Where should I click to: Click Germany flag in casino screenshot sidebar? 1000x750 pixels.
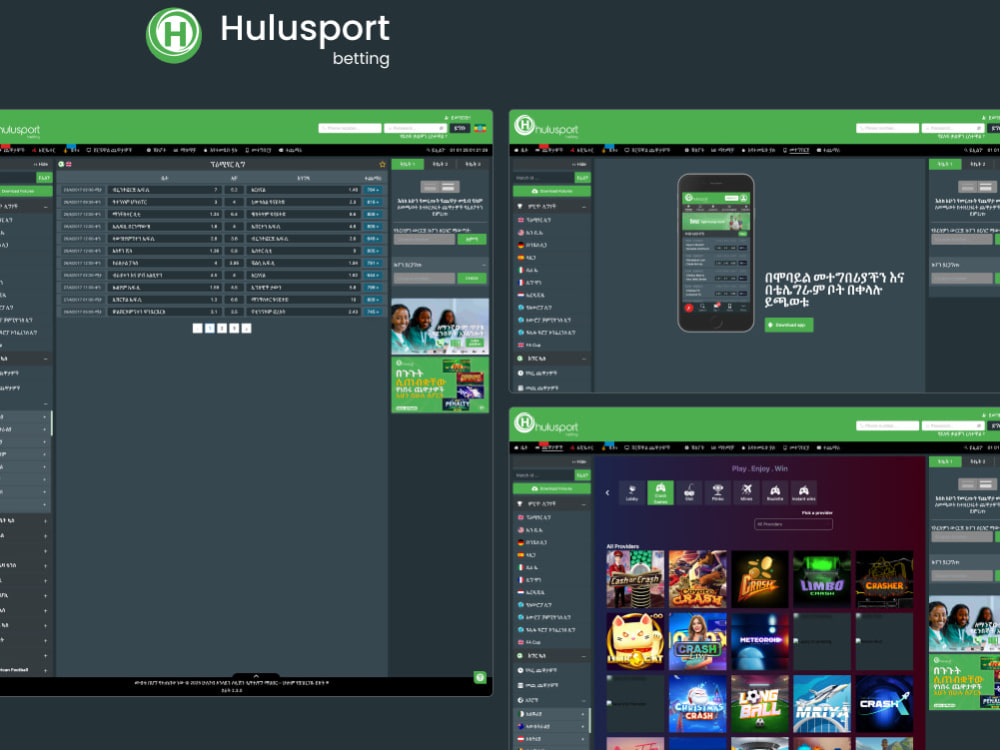click(520, 542)
